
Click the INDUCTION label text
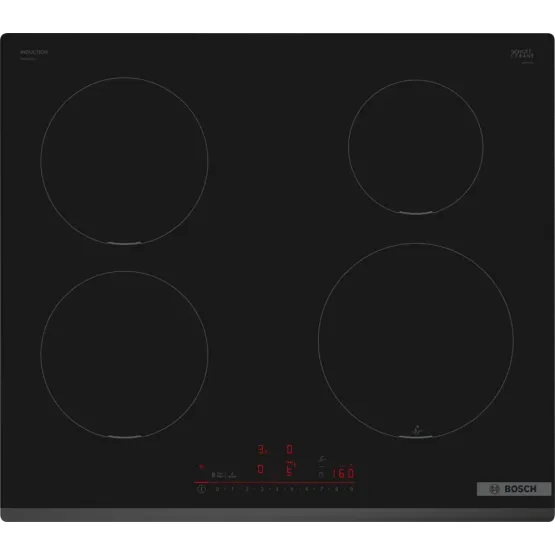point(34,52)
